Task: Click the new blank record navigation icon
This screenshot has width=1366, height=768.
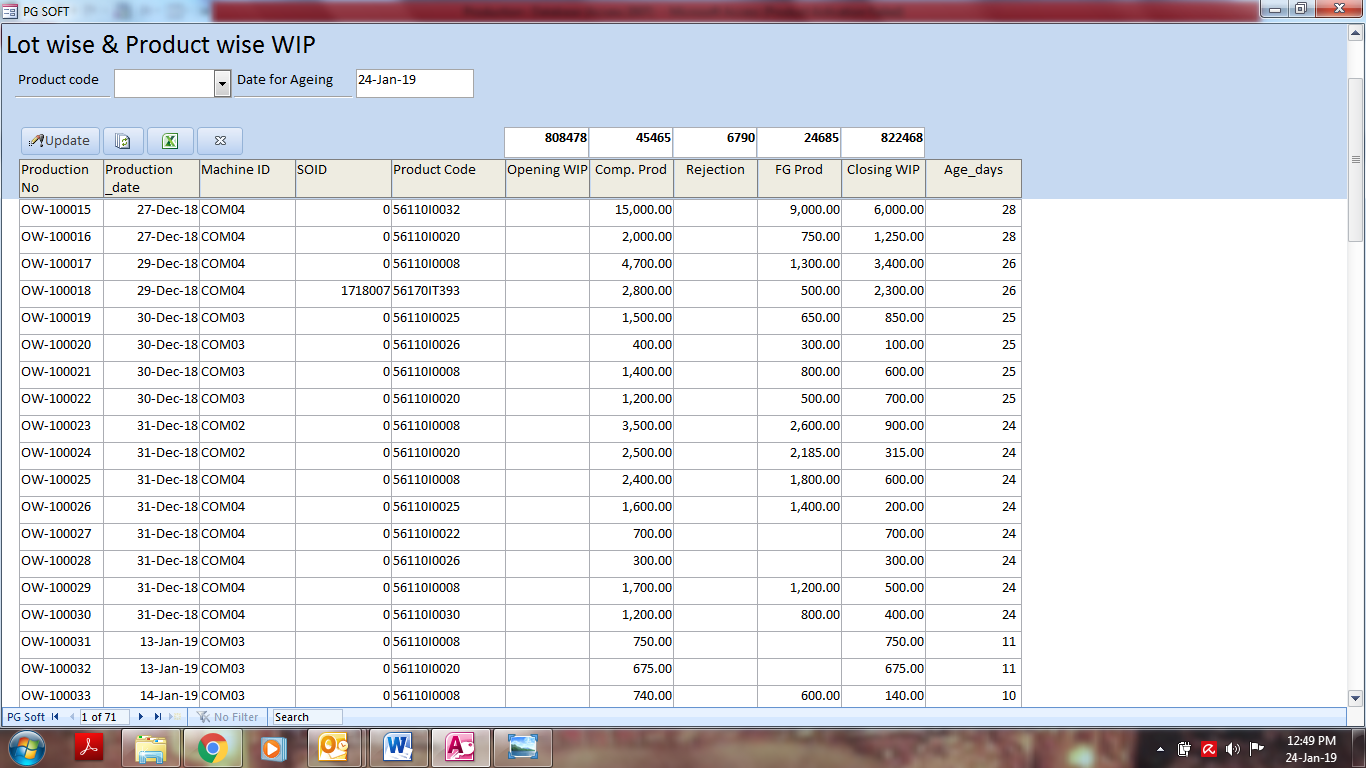Action: click(x=174, y=717)
